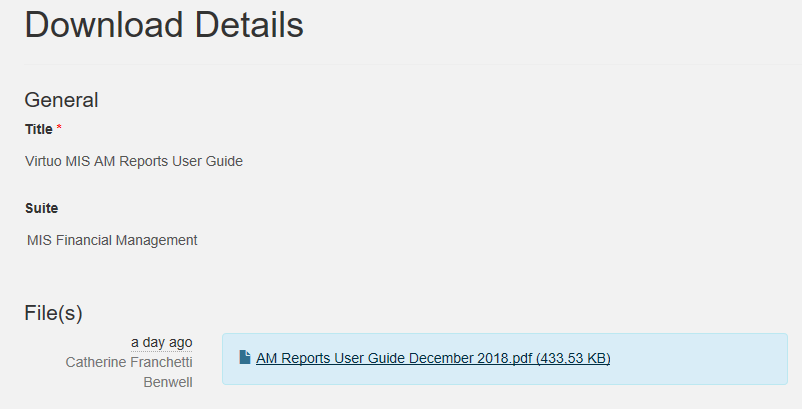802x409 pixels.
Task: Click the horizontal divider under Download Details
Action: click(x=413, y=64)
